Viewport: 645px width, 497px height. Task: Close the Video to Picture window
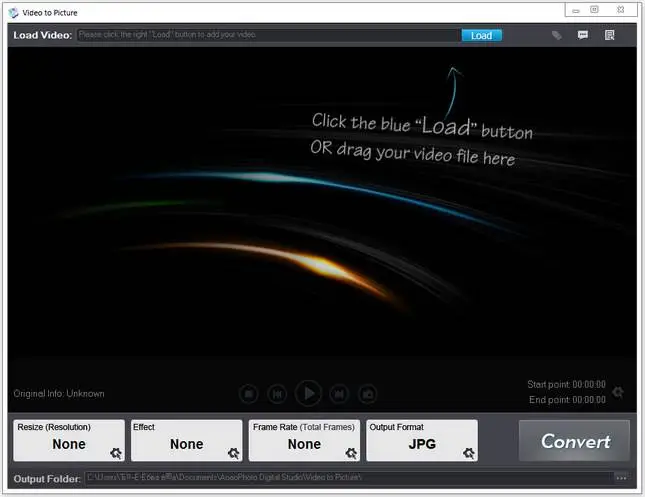[x=621, y=9]
